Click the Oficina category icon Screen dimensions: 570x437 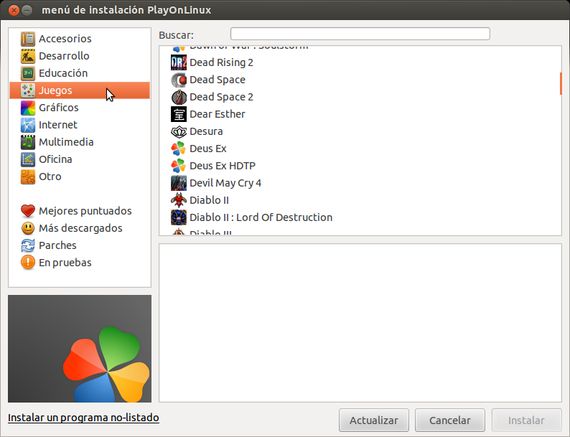[x=28, y=159]
